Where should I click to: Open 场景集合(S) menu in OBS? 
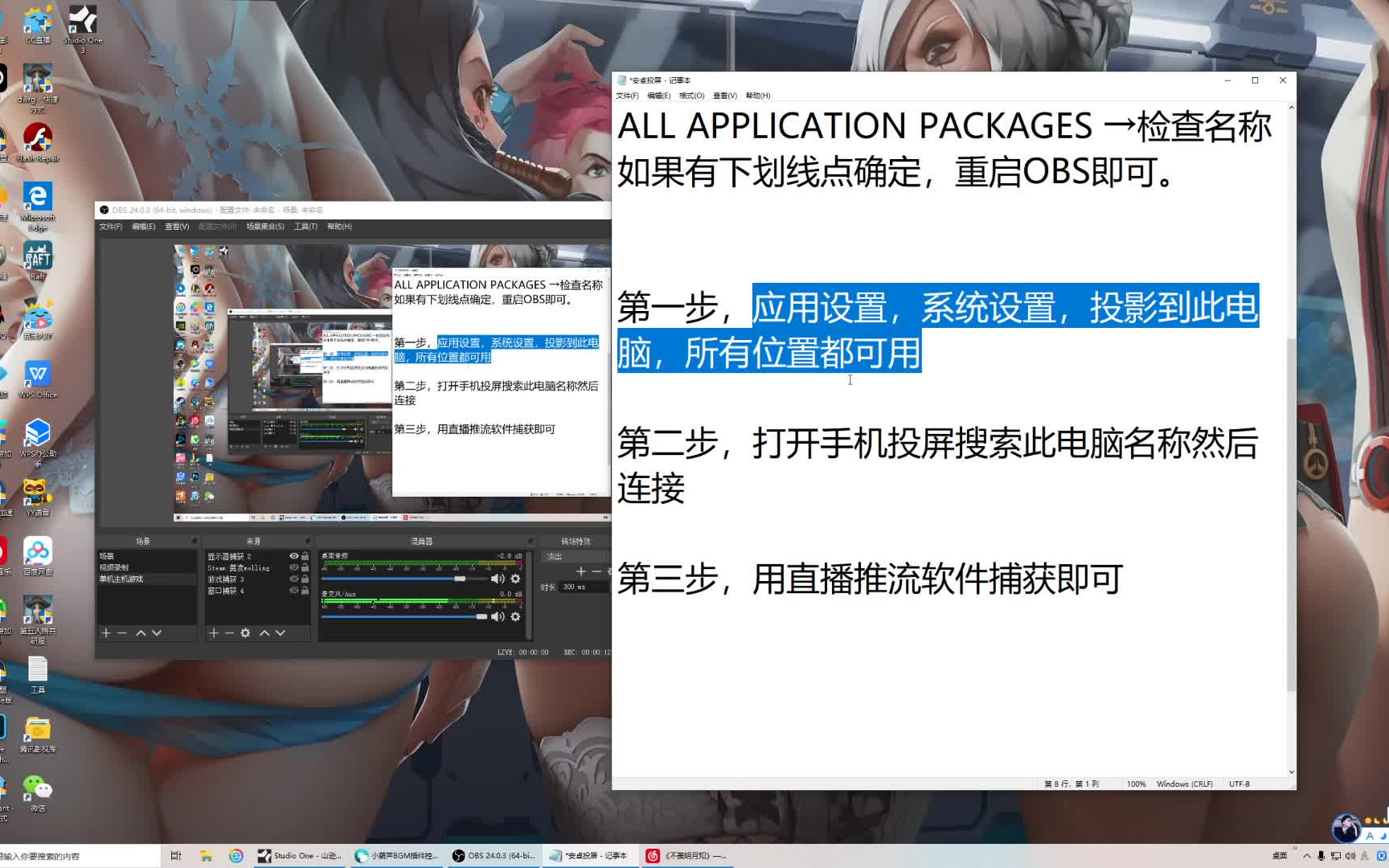click(x=265, y=227)
